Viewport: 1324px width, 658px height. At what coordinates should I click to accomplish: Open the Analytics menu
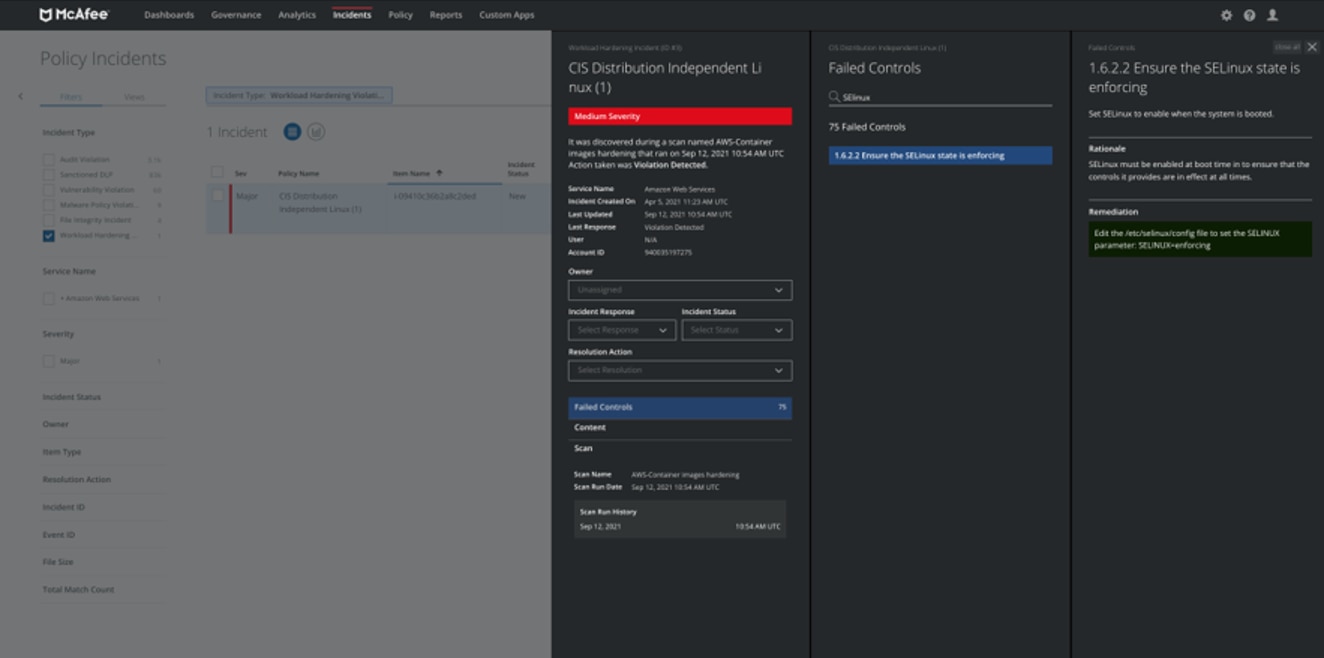click(297, 15)
